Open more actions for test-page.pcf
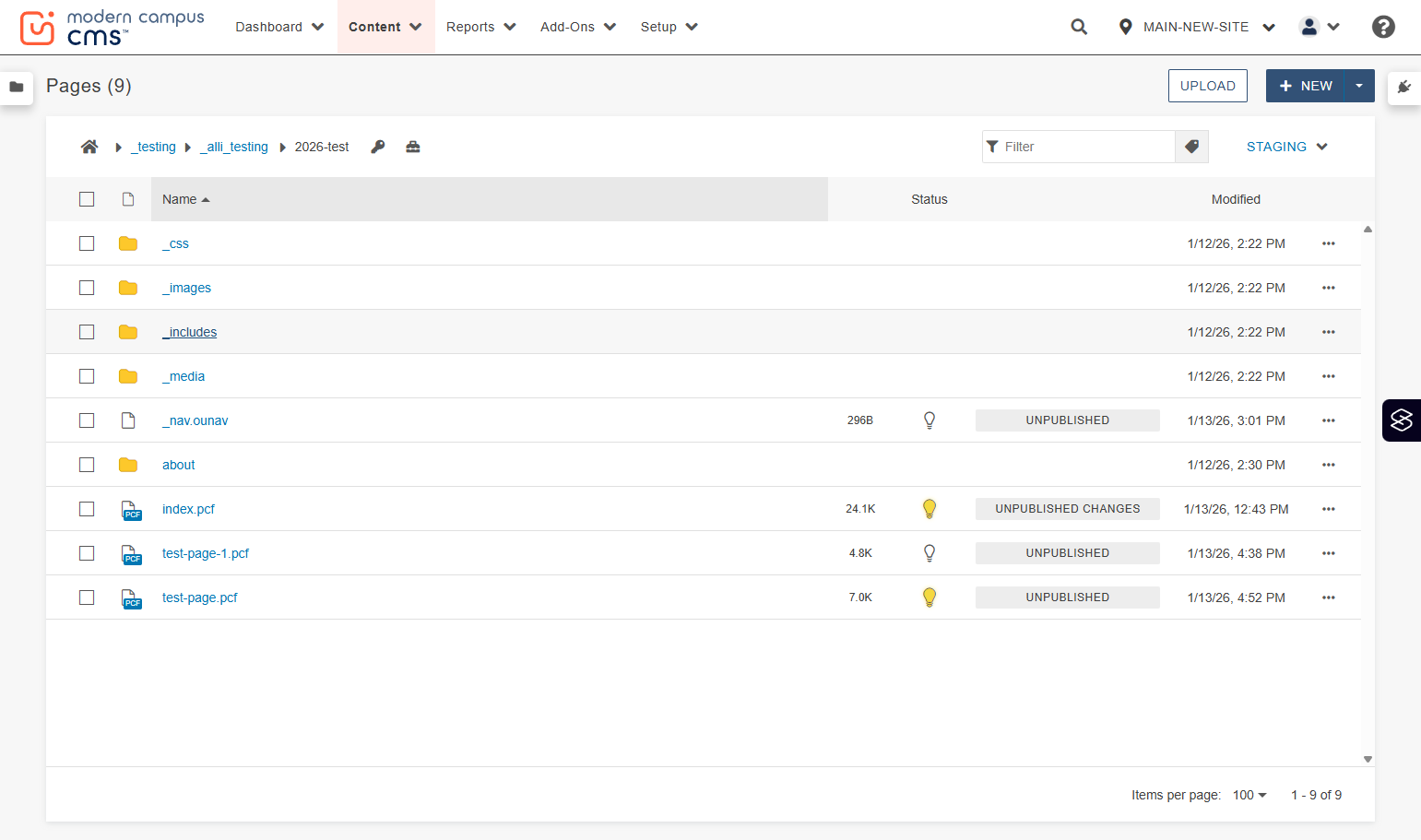1421x840 pixels. pos(1329,597)
